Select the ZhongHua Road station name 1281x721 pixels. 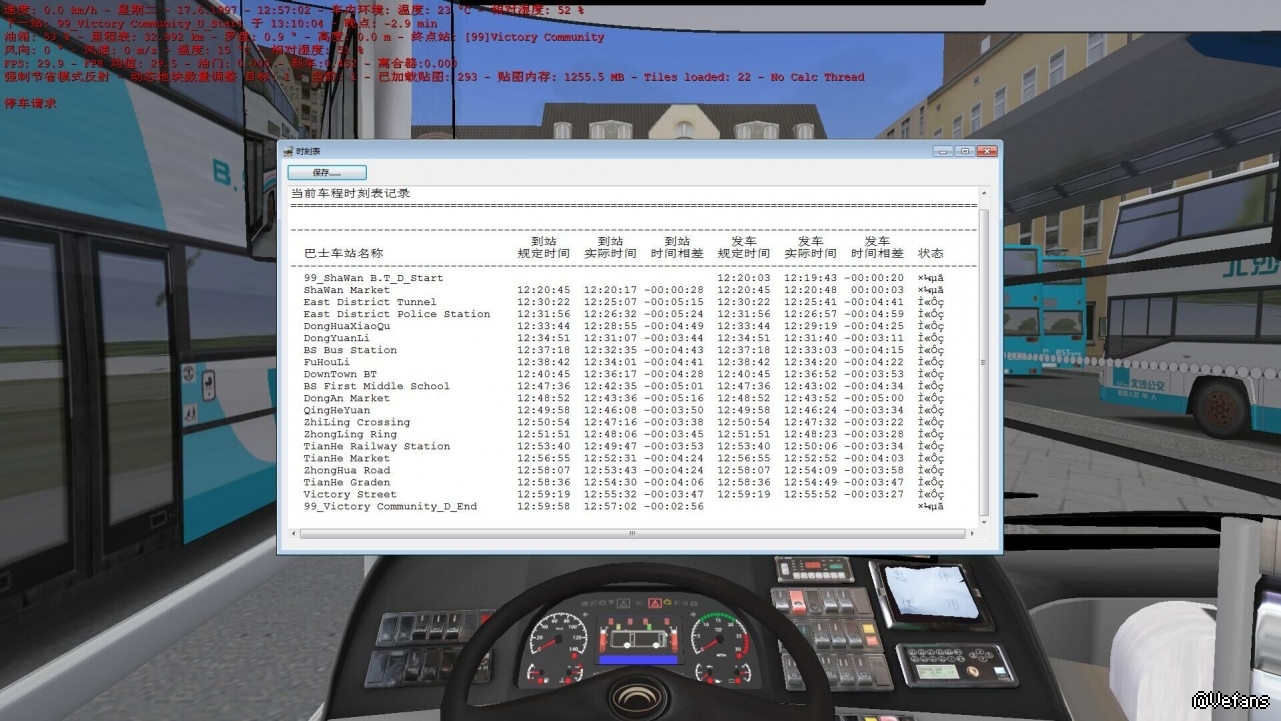(347, 470)
